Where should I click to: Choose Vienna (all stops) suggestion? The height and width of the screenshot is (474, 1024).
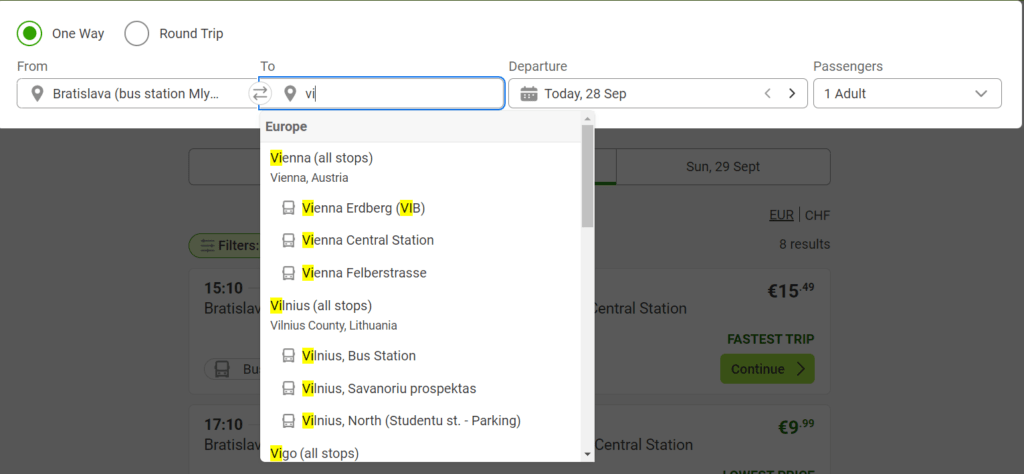(321, 158)
